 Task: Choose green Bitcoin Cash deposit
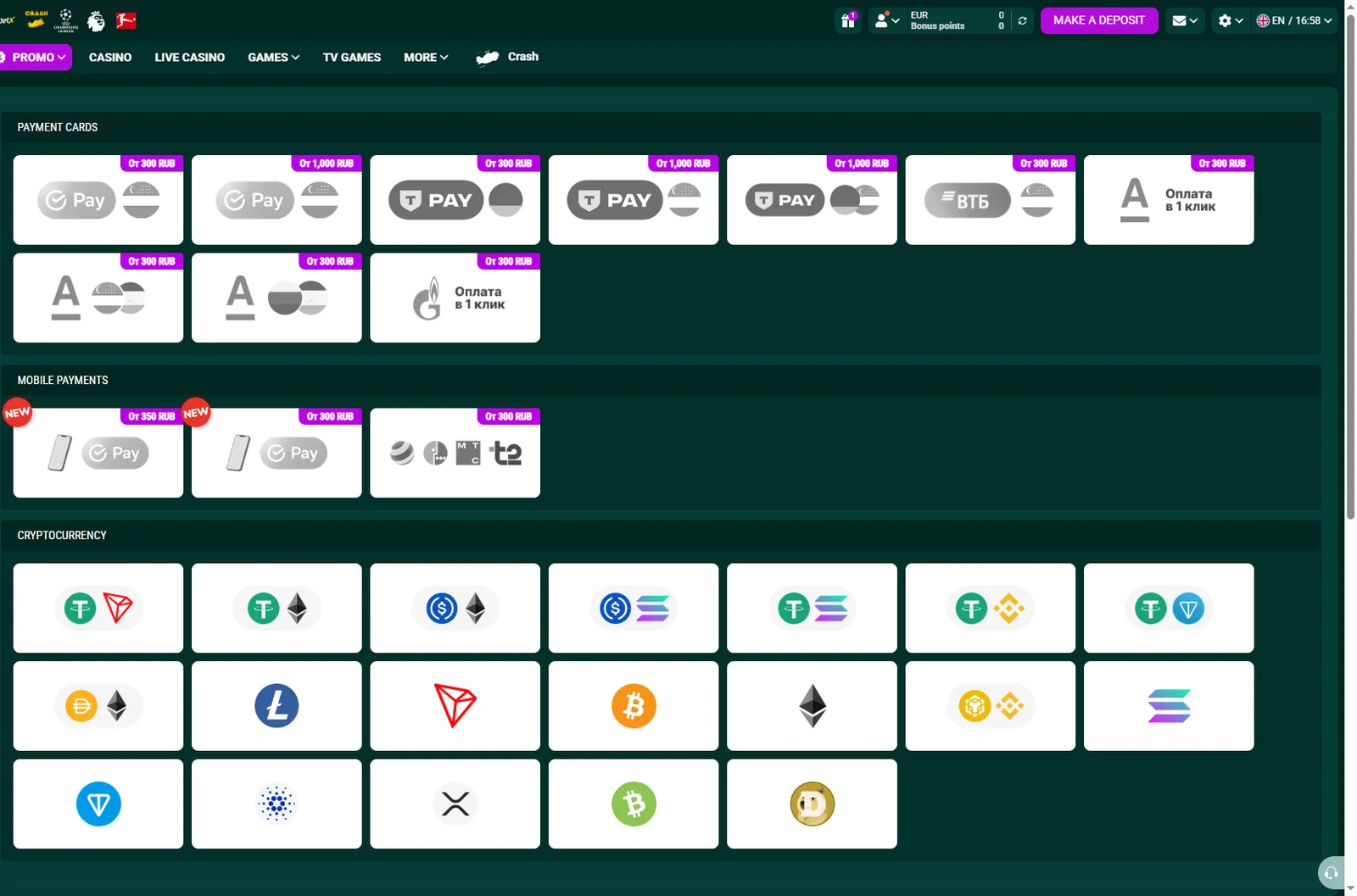coord(634,804)
